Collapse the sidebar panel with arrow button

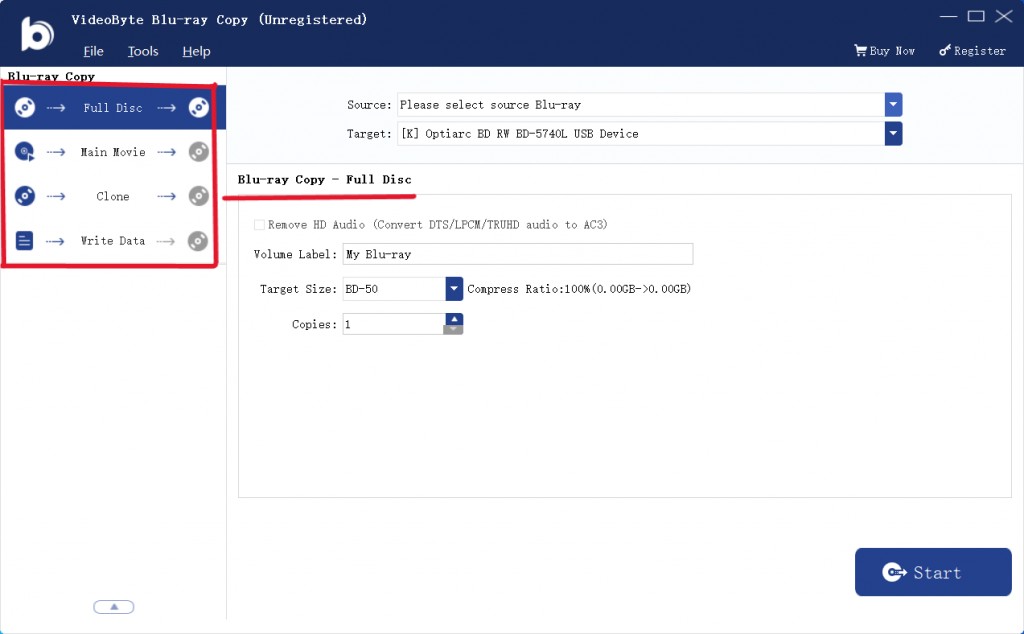coord(114,607)
